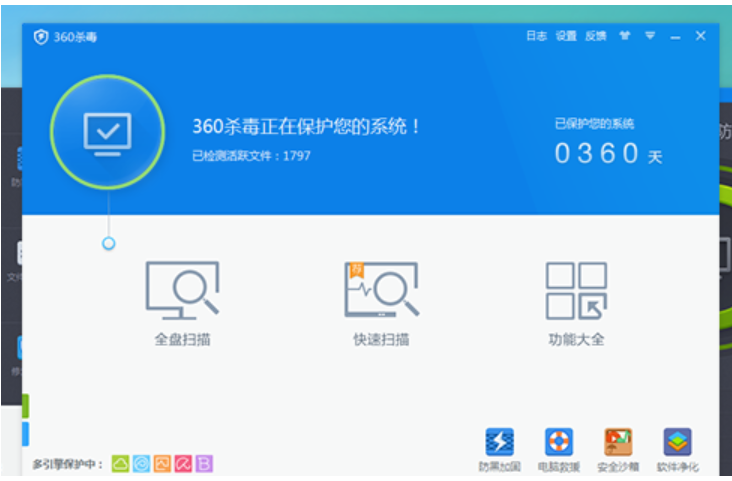Toggle the orange QVM engine icon

click(x=162, y=464)
